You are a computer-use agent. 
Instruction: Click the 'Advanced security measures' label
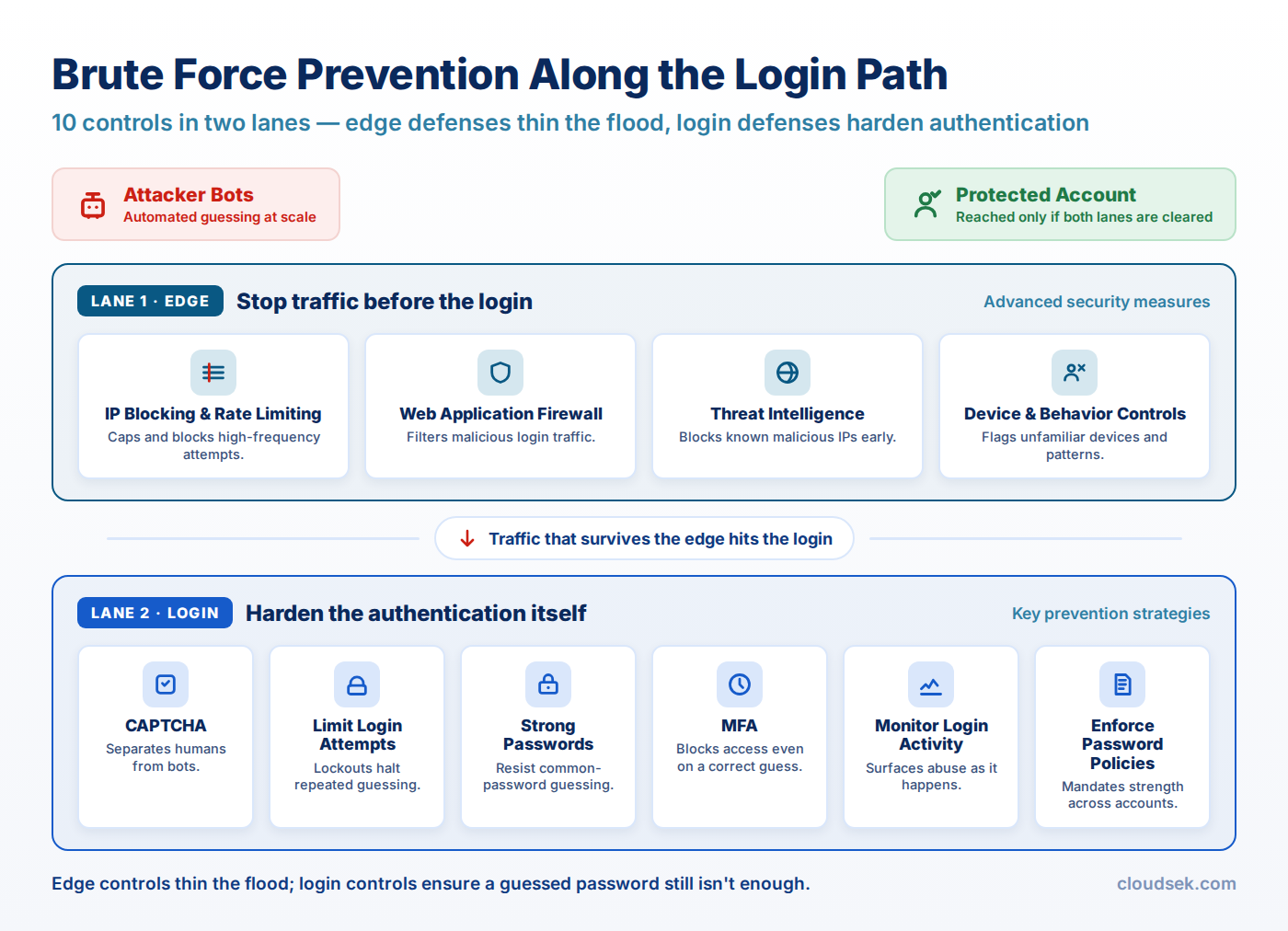pyautogui.click(x=1097, y=302)
